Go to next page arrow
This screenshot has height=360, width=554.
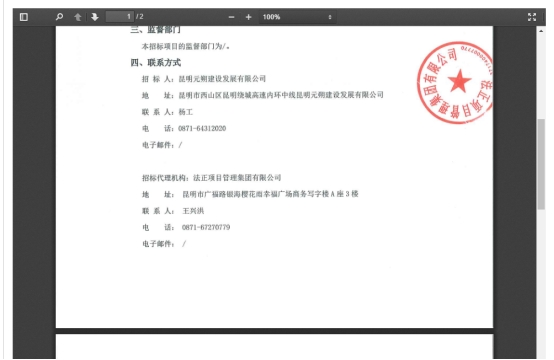95,17
